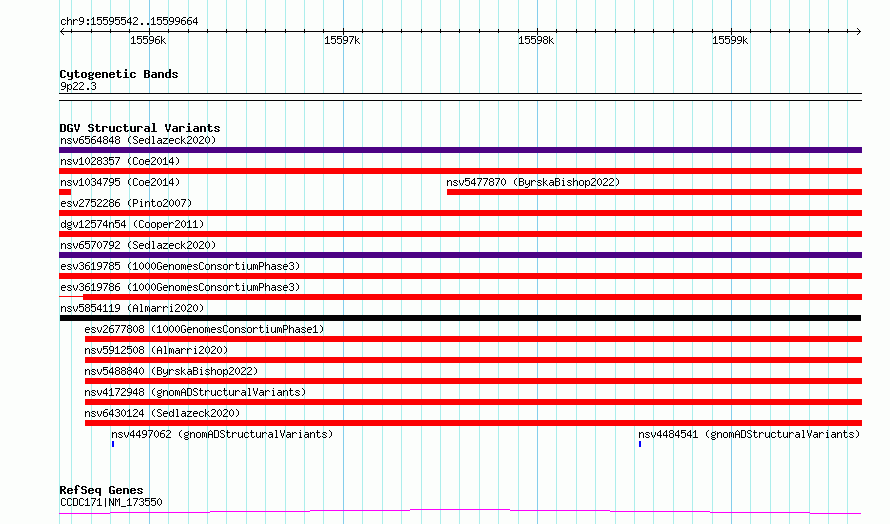Select the red esv2752286 variant bar
This screenshot has width=890, height=524.
pos(460,213)
